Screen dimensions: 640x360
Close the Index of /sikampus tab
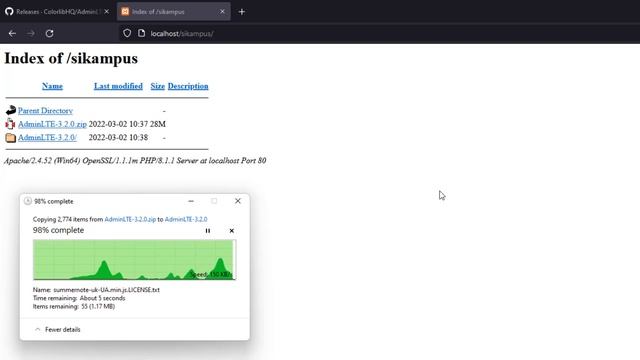click(x=222, y=12)
